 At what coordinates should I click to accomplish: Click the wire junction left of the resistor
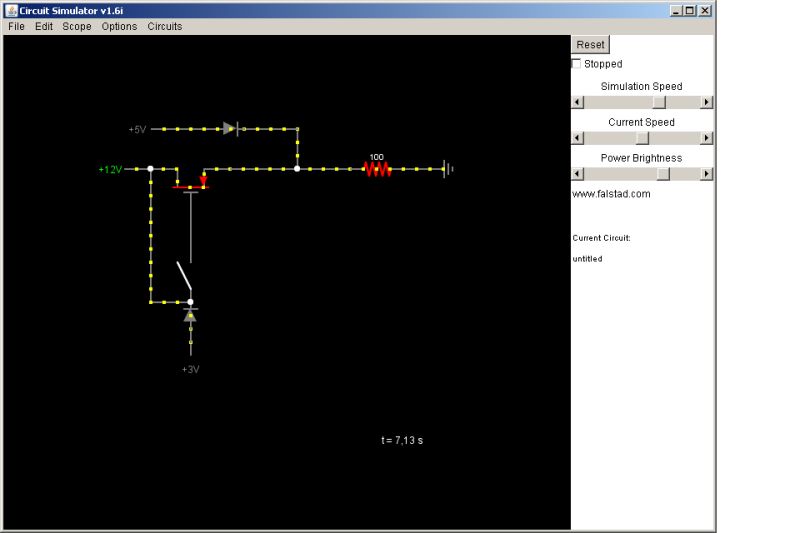[x=297, y=169]
